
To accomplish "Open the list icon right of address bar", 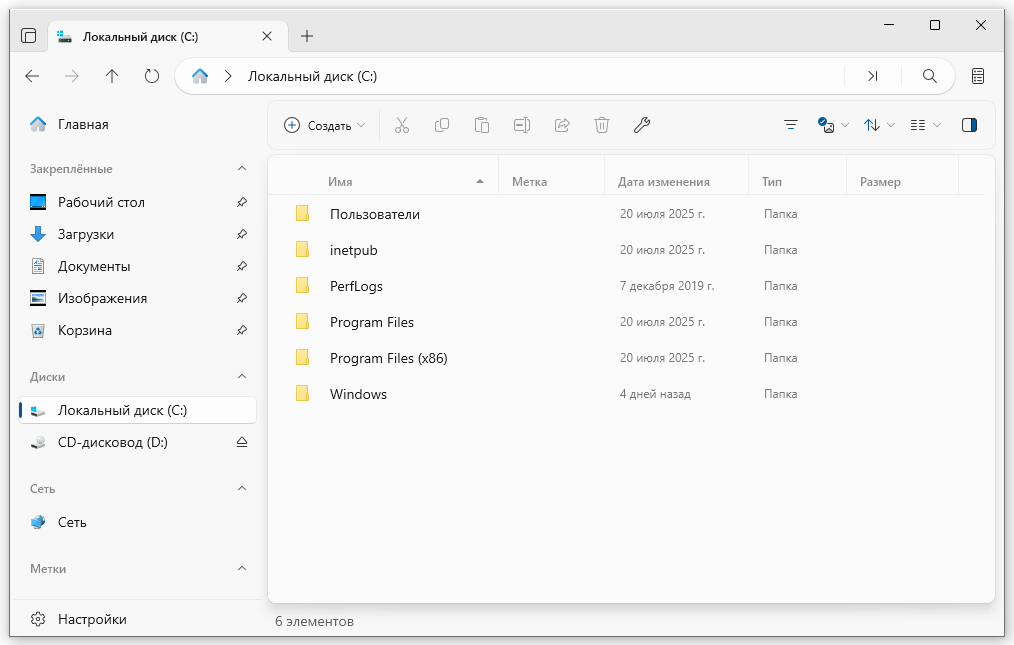I will (x=978, y=76).
